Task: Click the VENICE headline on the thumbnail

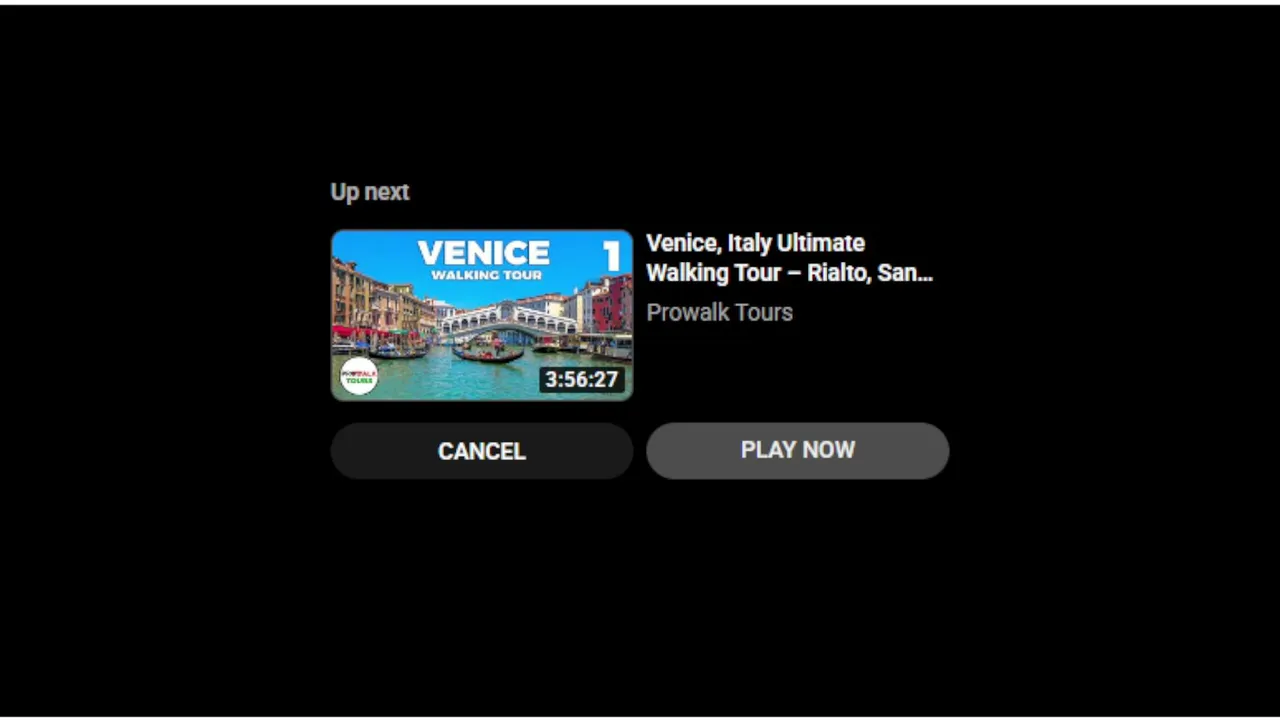Action: (x=483, y=253)
